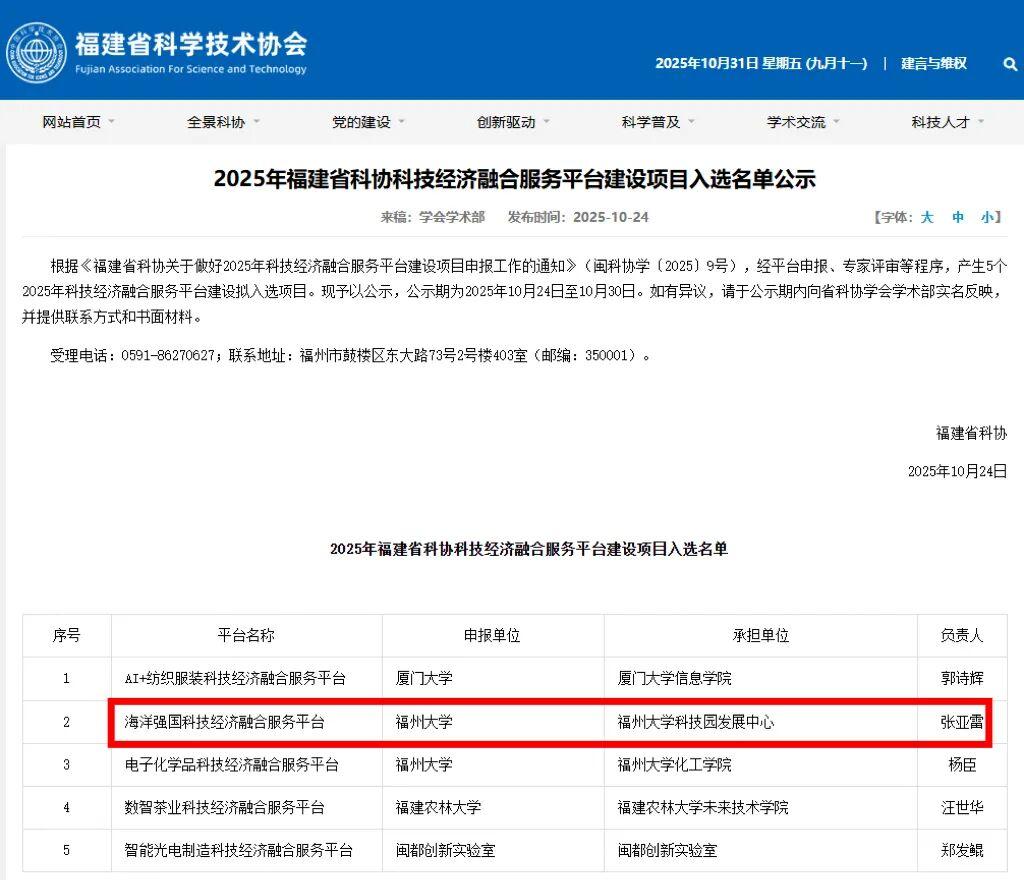Expand dropdown arrow beside 科学普及
This screenshot has height=880, width=1024.
[691, 121]
